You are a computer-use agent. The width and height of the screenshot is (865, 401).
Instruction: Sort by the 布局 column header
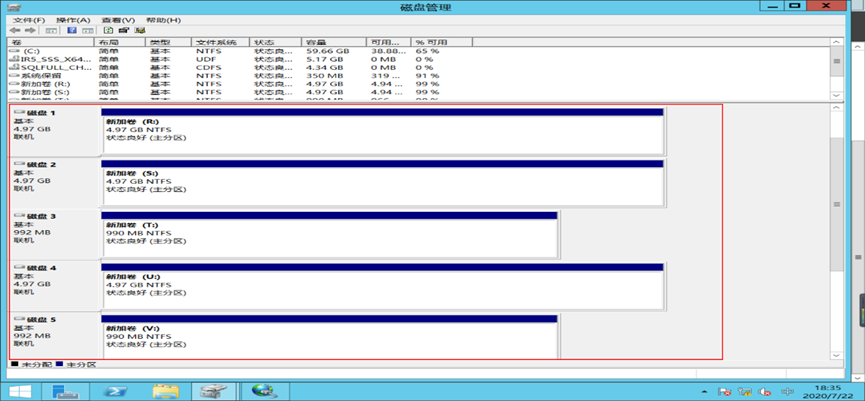click(120, 42)
